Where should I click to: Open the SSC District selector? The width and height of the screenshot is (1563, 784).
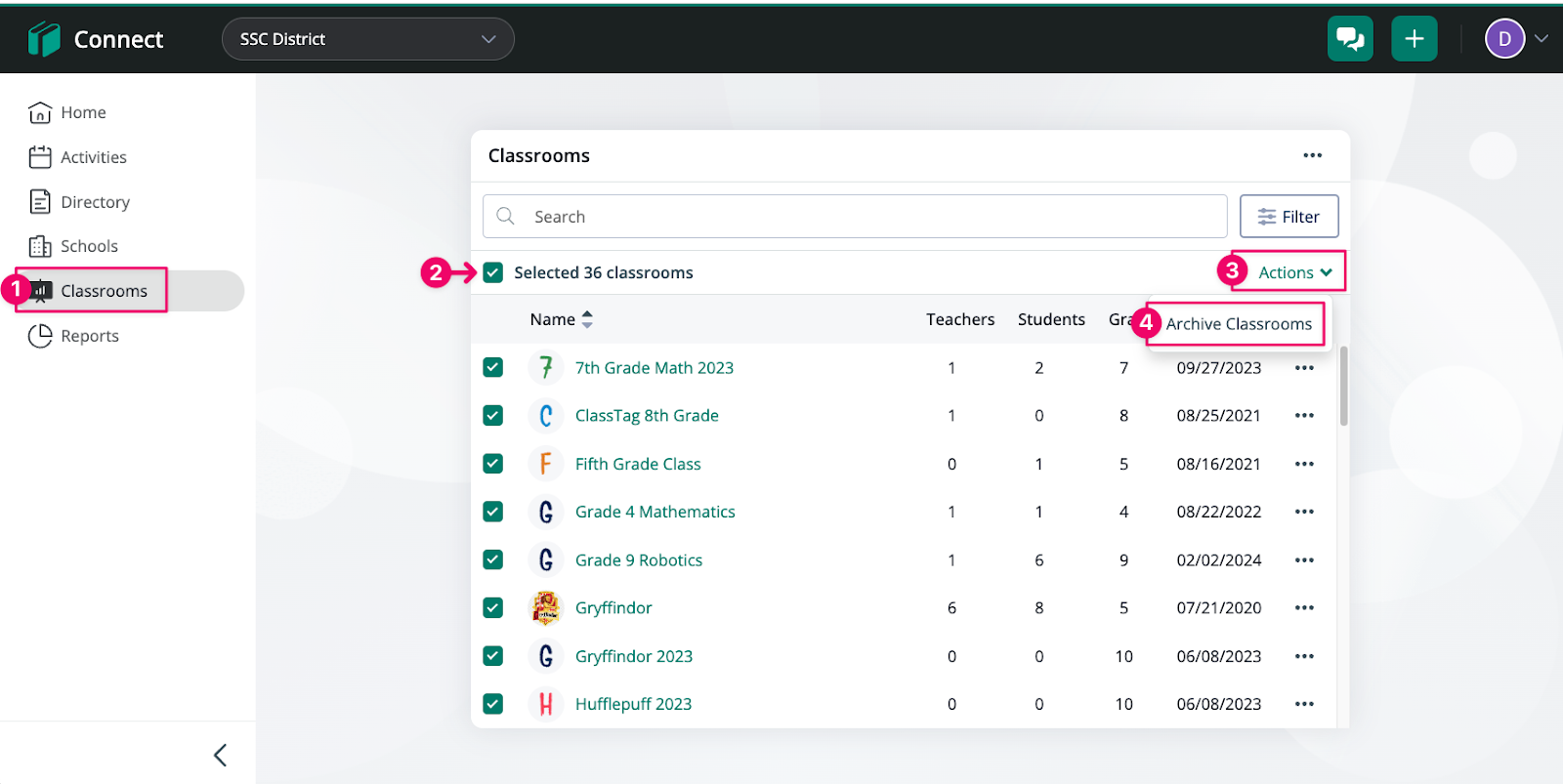point(368,39)
